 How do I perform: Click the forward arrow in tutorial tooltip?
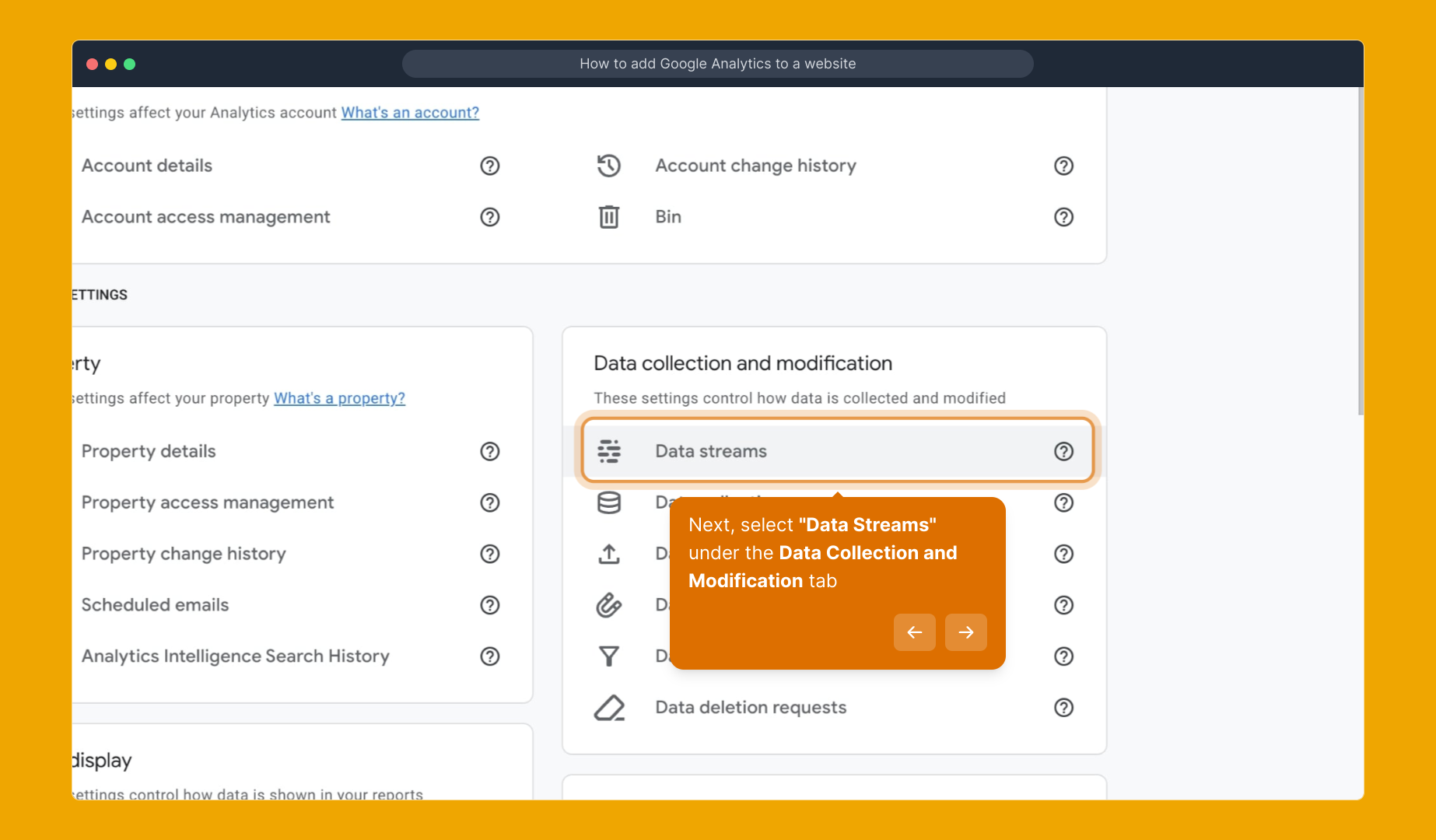[x=965, y=632]
